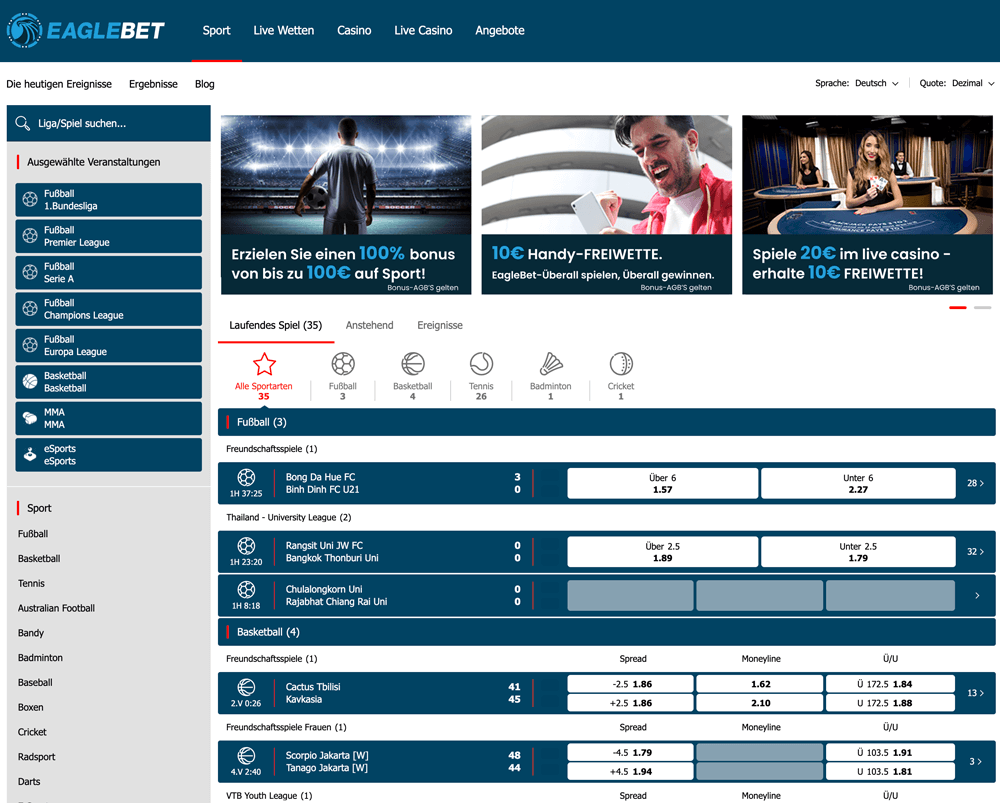Open live casino 20€ banner
The height and width of the screenshot is (803, 1000).
[867, 205]
